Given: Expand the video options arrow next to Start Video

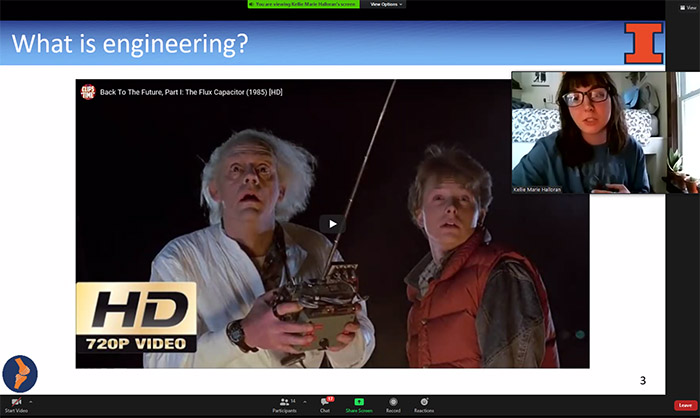Looking at the screenshot, I should 31,401.
